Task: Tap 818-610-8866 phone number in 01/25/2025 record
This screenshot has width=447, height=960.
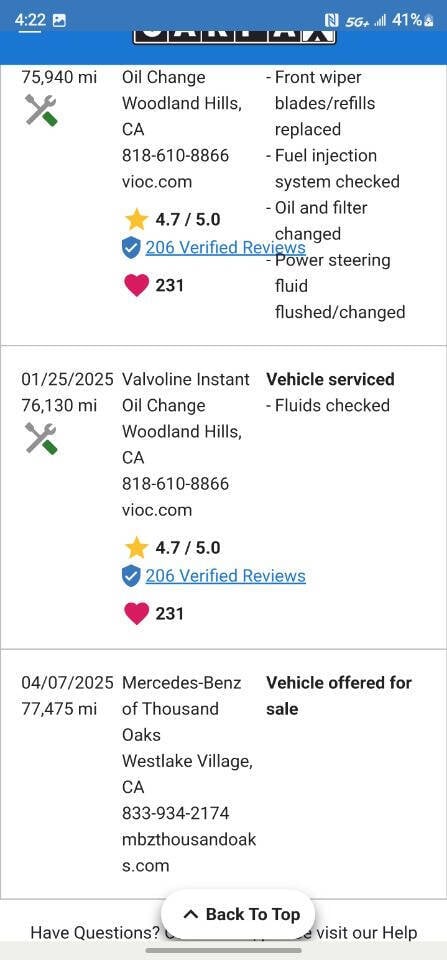Action: 176,484
